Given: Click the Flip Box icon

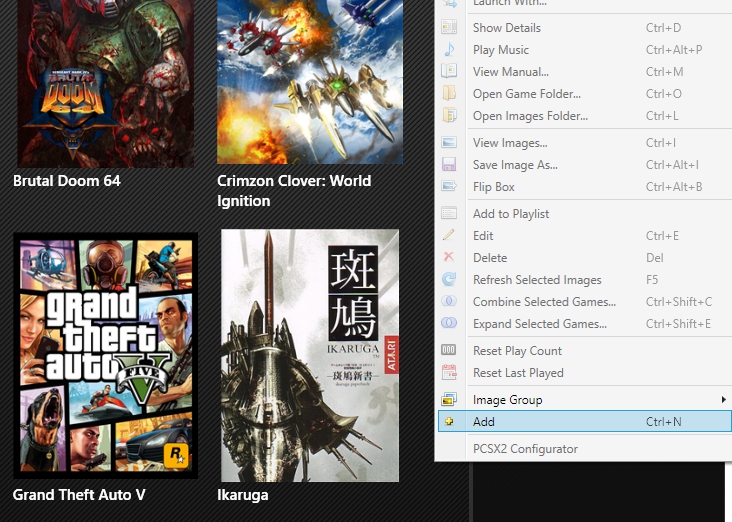Looking at the screenshot, I should click(449, 186).
